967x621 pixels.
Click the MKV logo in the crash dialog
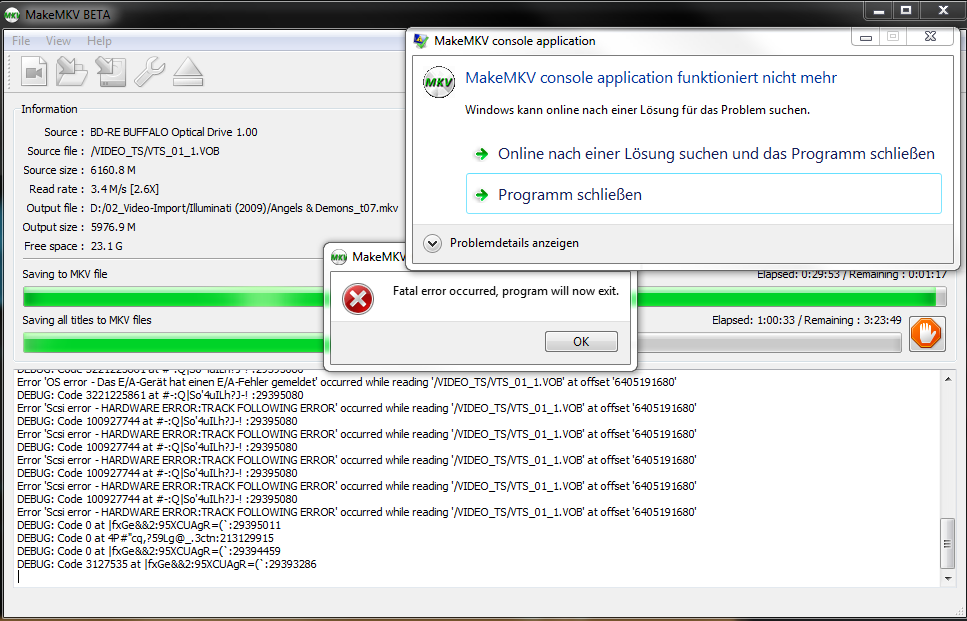pyautogui.click(x=438, y=82)
